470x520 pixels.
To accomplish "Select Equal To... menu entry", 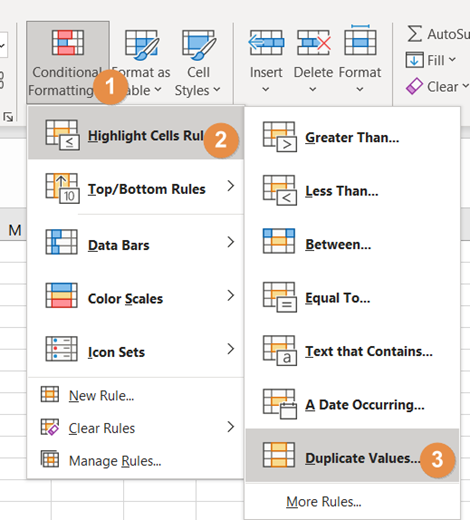I will (x=353, y=298).
